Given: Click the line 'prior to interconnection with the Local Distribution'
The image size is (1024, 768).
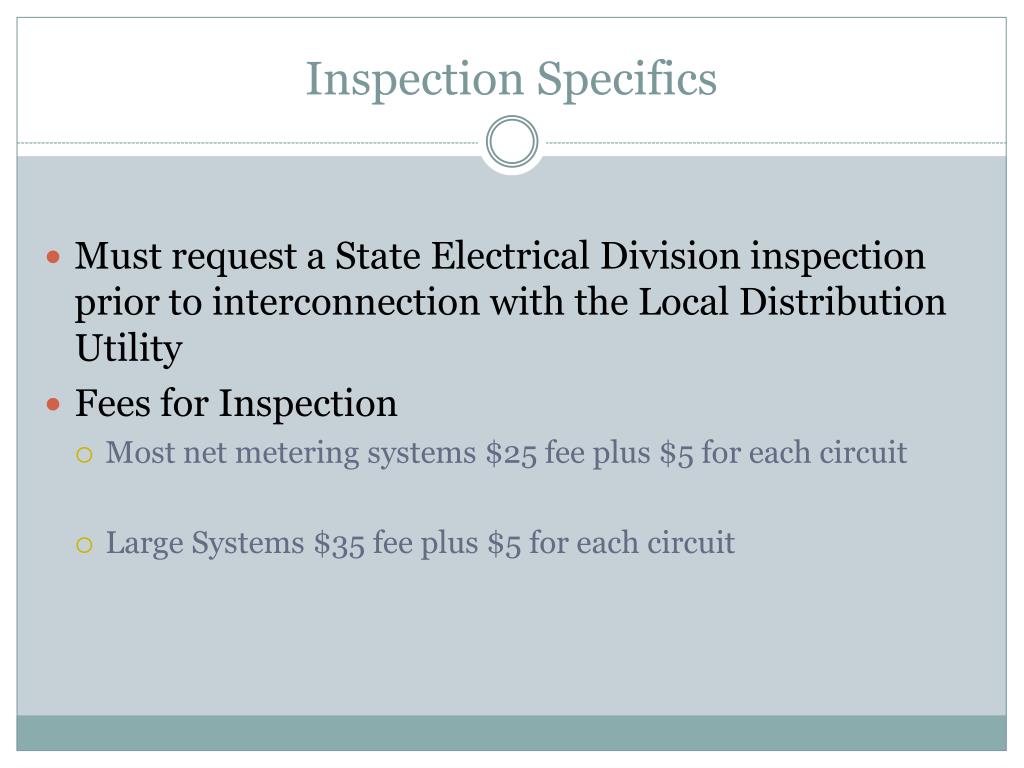Looking at the screenshot, I should [510, 302].
